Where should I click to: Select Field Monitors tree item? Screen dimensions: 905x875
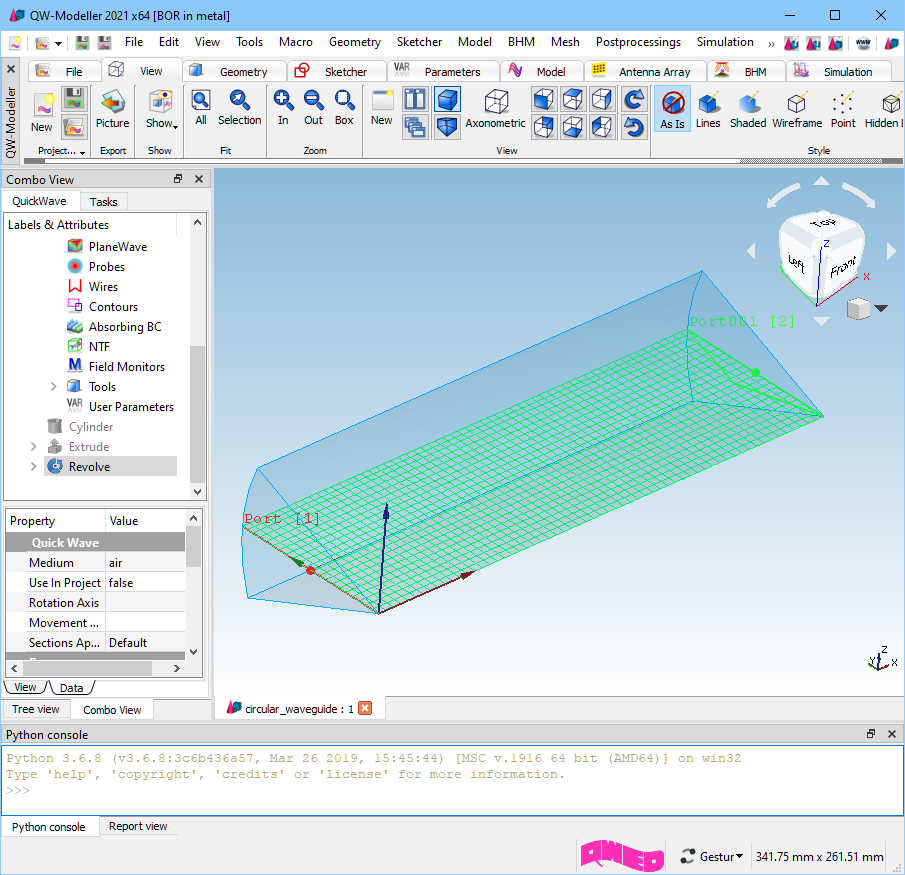coord(116,367)
